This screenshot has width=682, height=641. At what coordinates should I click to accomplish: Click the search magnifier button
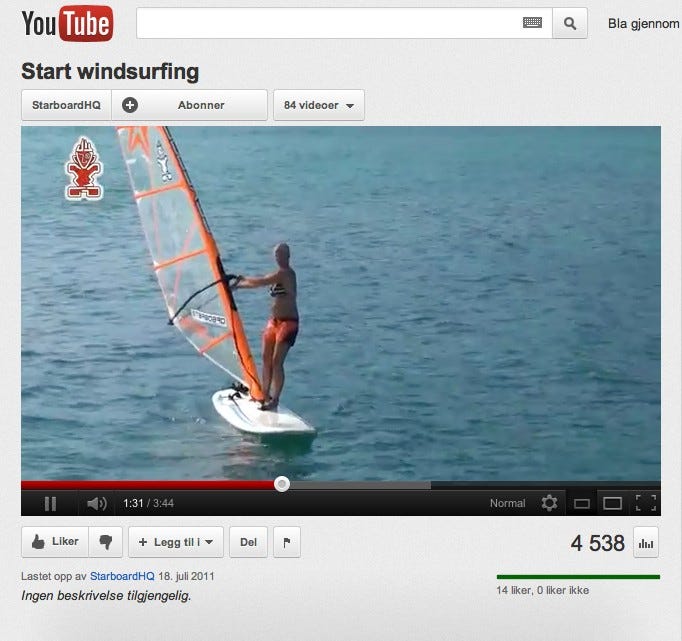point(570,23)
